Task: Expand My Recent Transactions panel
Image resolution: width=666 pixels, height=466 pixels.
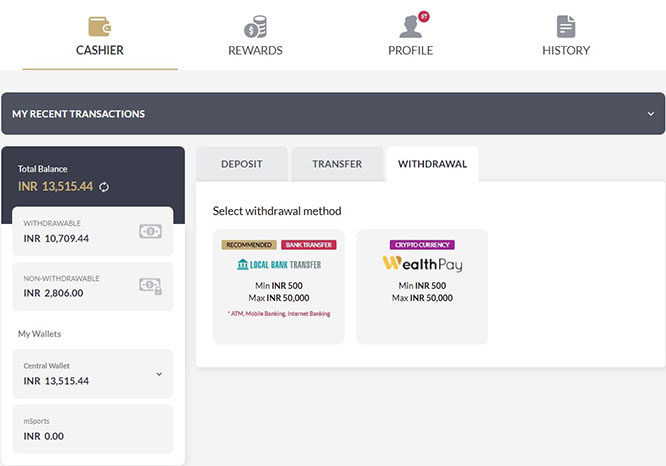Action: [650, 114]
